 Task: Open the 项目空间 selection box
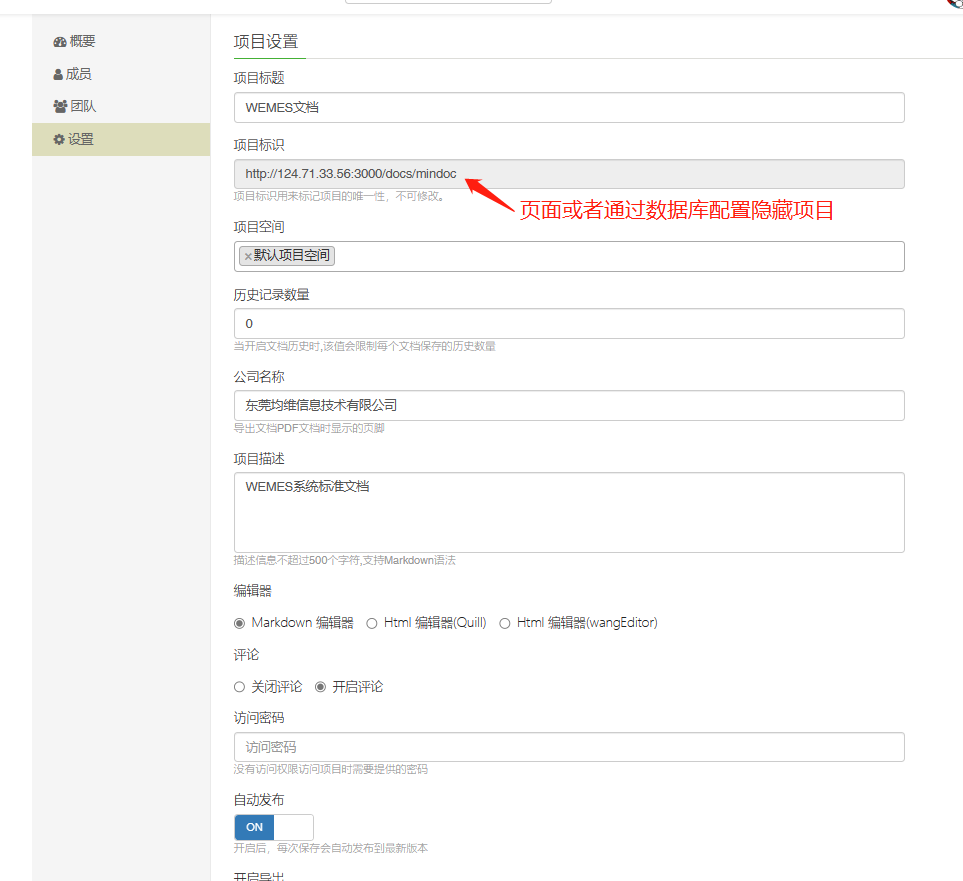(x=620, y=256)
